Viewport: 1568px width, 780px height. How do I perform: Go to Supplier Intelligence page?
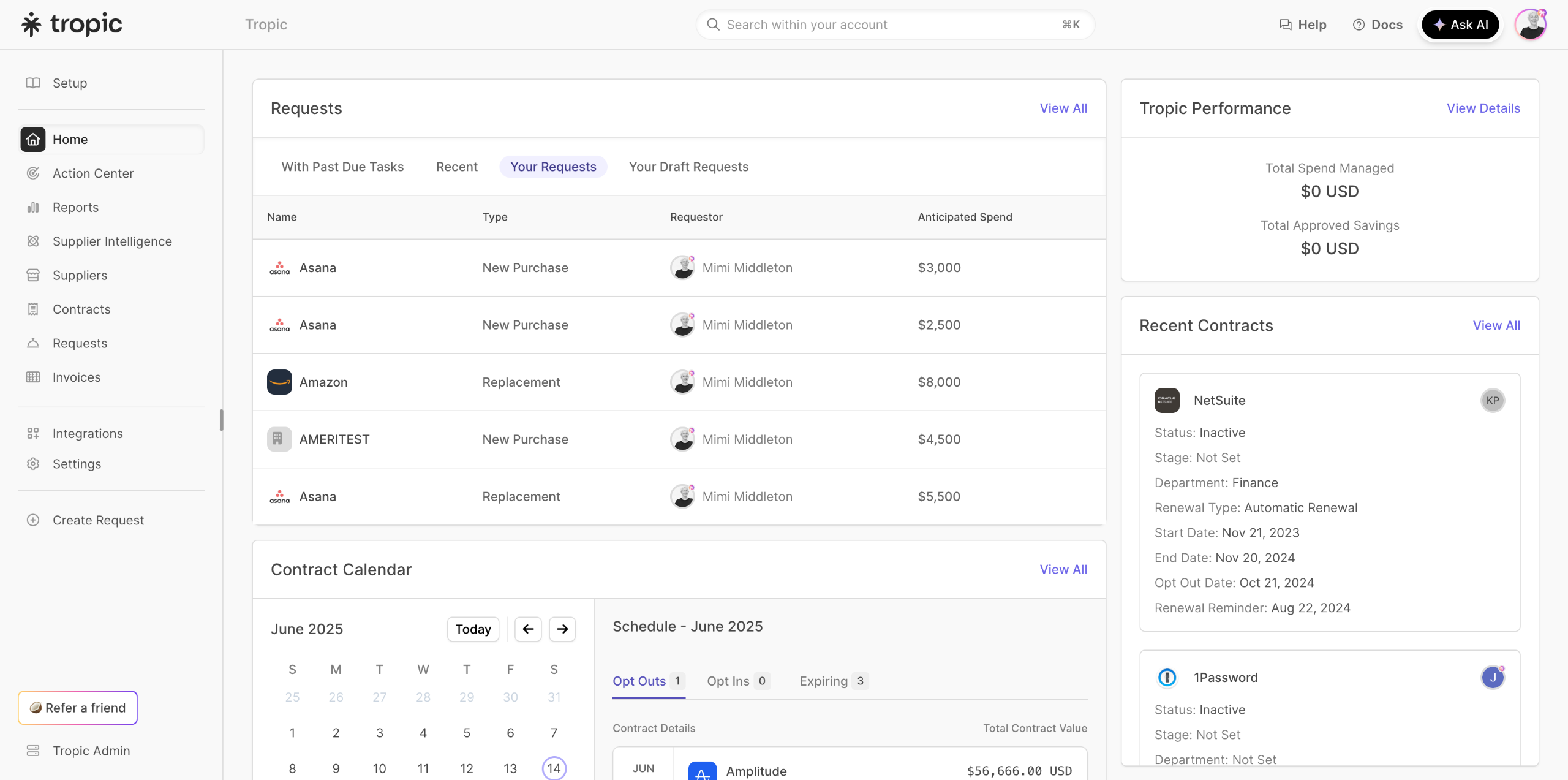[x=112, y=241]
